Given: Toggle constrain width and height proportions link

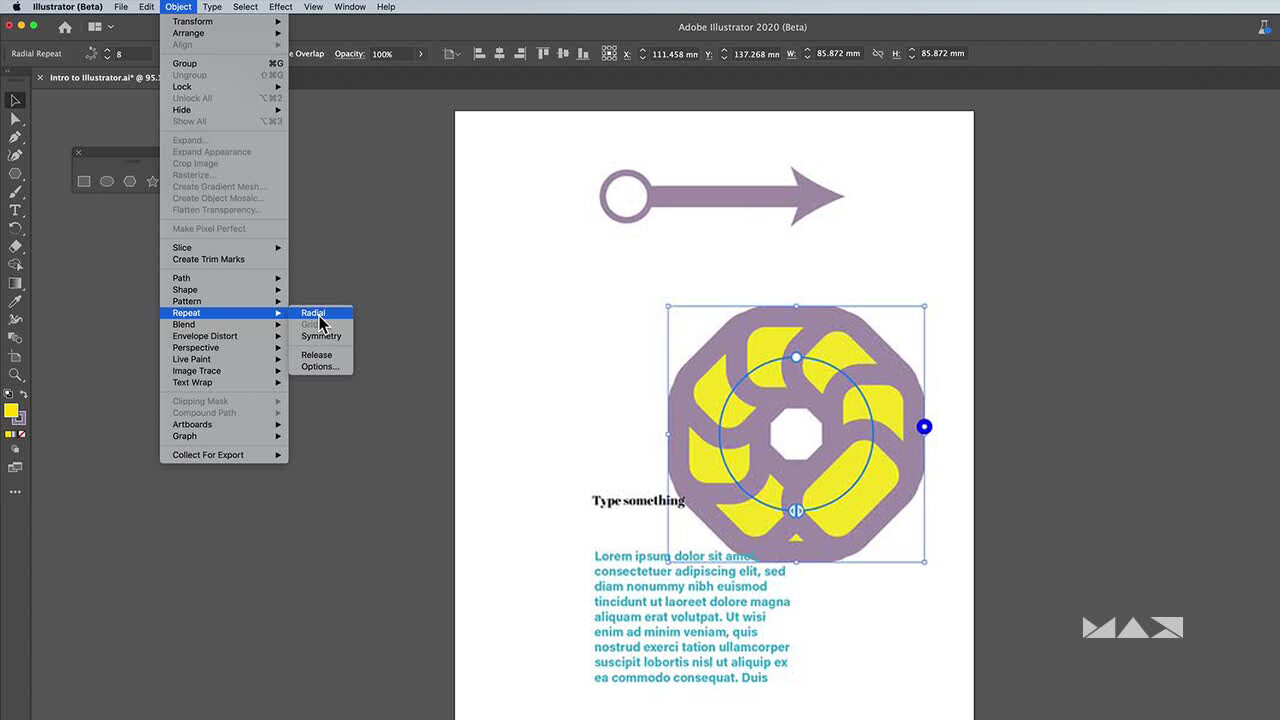Looking at the screenshot, I should click(x=878, y=54).
